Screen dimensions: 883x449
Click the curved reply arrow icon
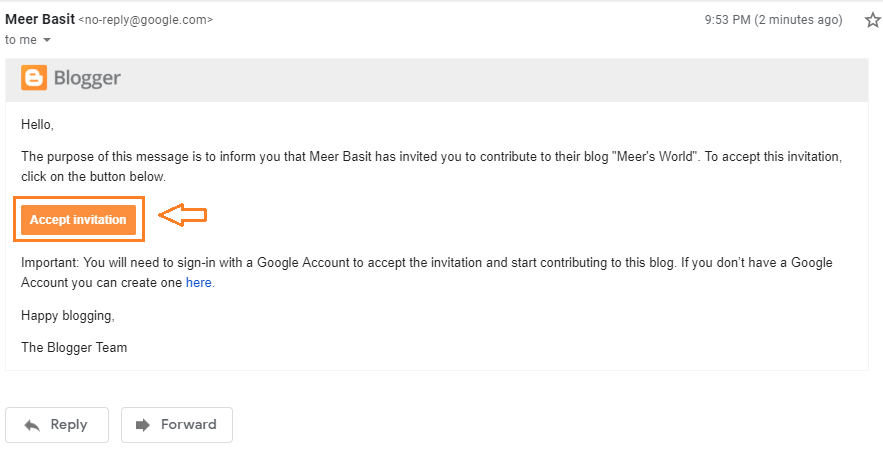click(x=32, y=425)
